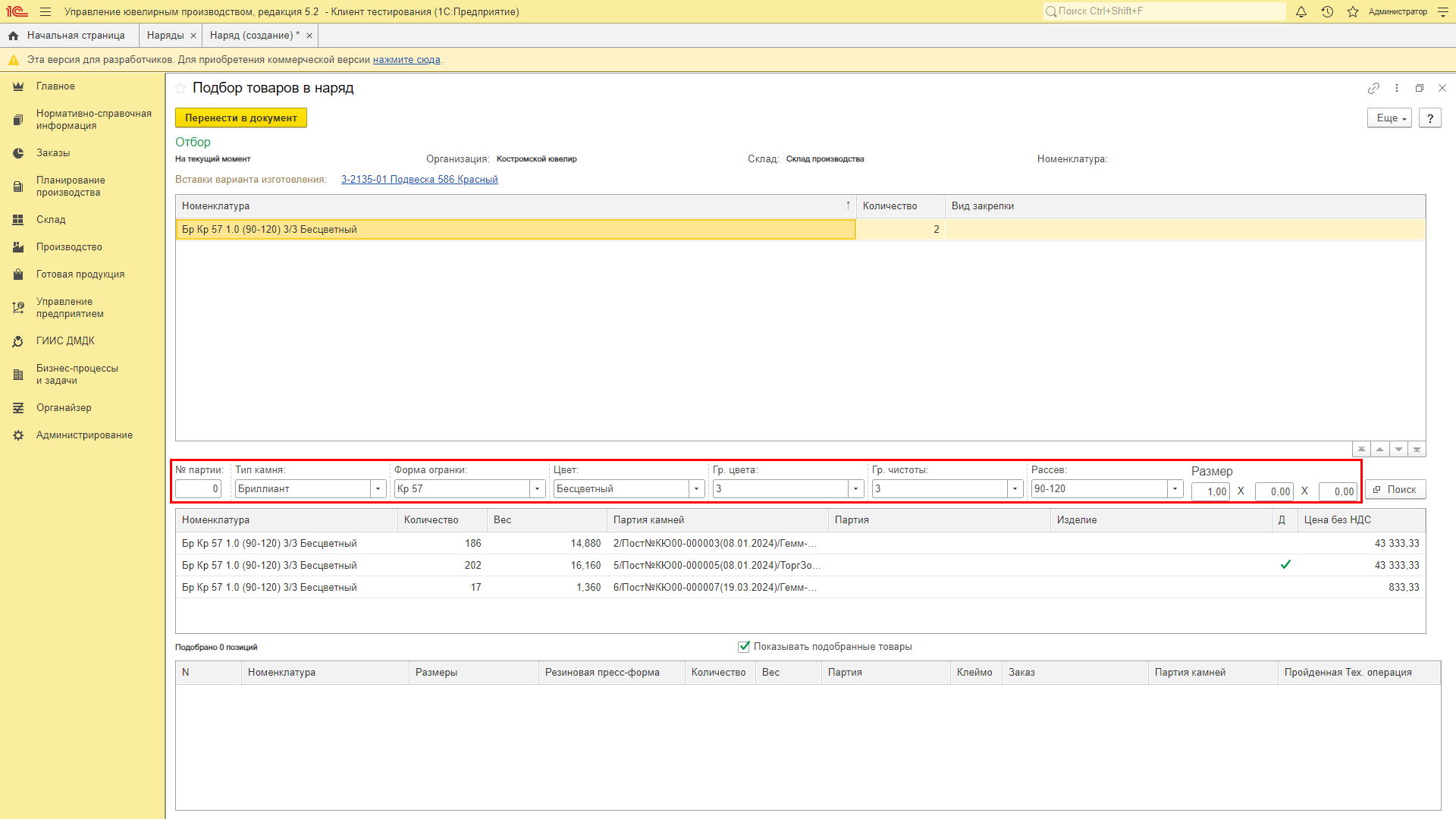The height and width of the screenshot is (819, 1456).
Task: Move row up arrow icon
Action: (x=1380, y=449)
